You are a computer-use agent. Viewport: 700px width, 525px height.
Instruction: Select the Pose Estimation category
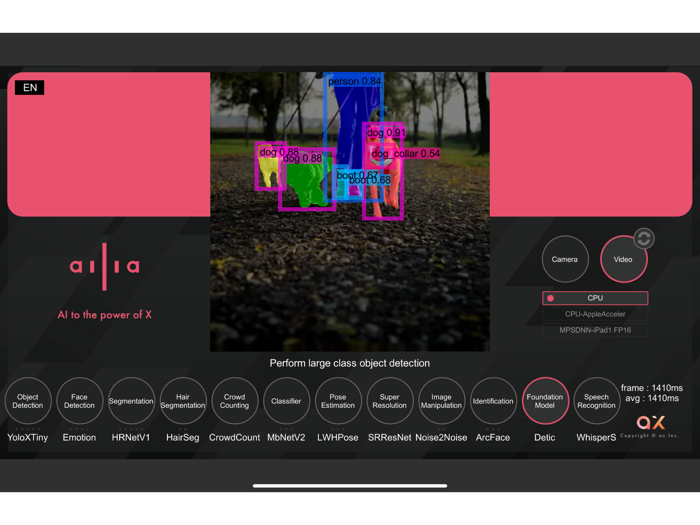(338, 401)
